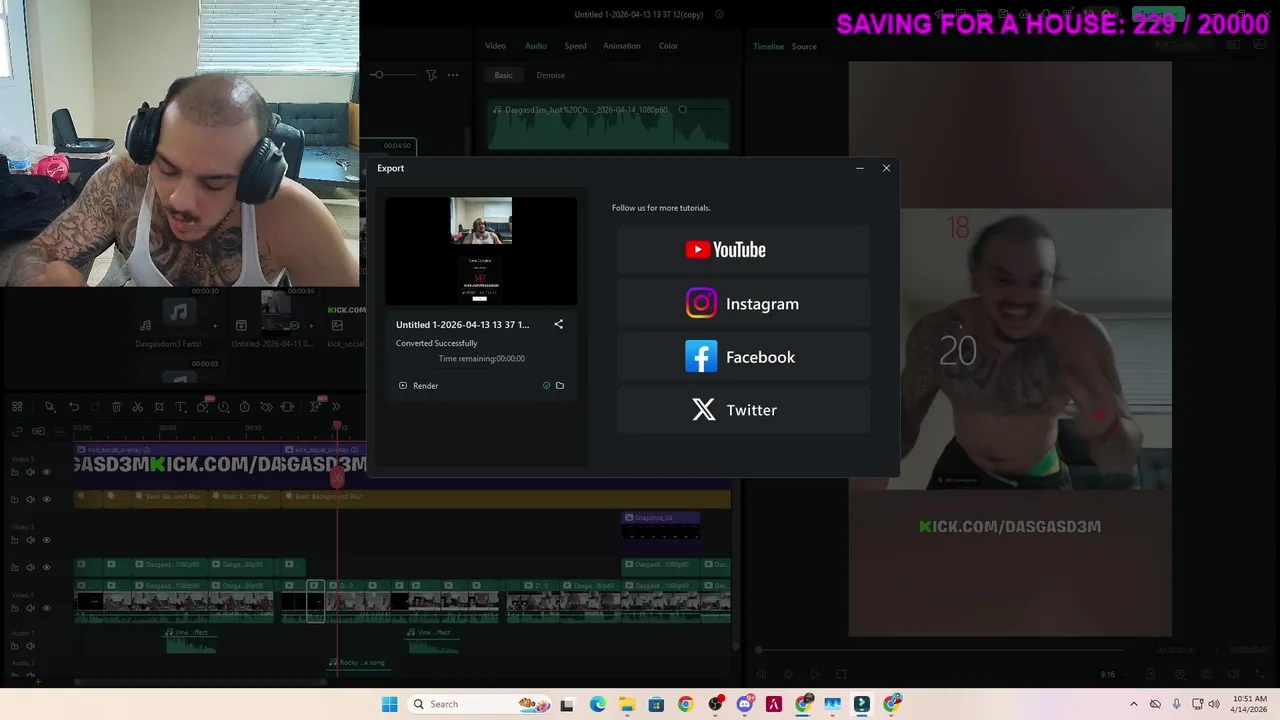Screen dimensions: 1280x720
Task: Close the Export dialog
Action: click(x=886, y=168)
